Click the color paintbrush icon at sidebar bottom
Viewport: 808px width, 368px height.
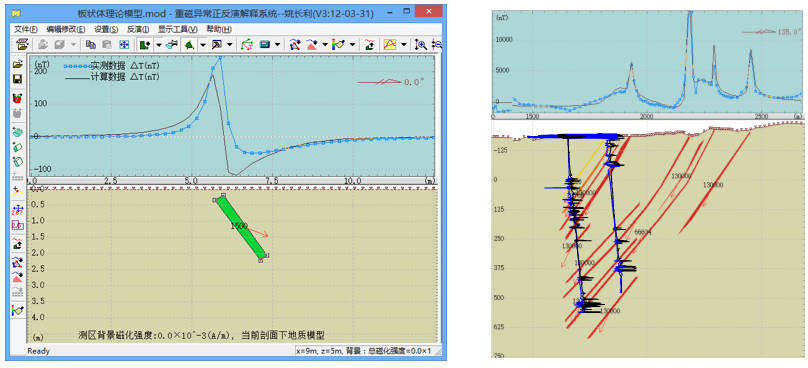coord(19,310)
